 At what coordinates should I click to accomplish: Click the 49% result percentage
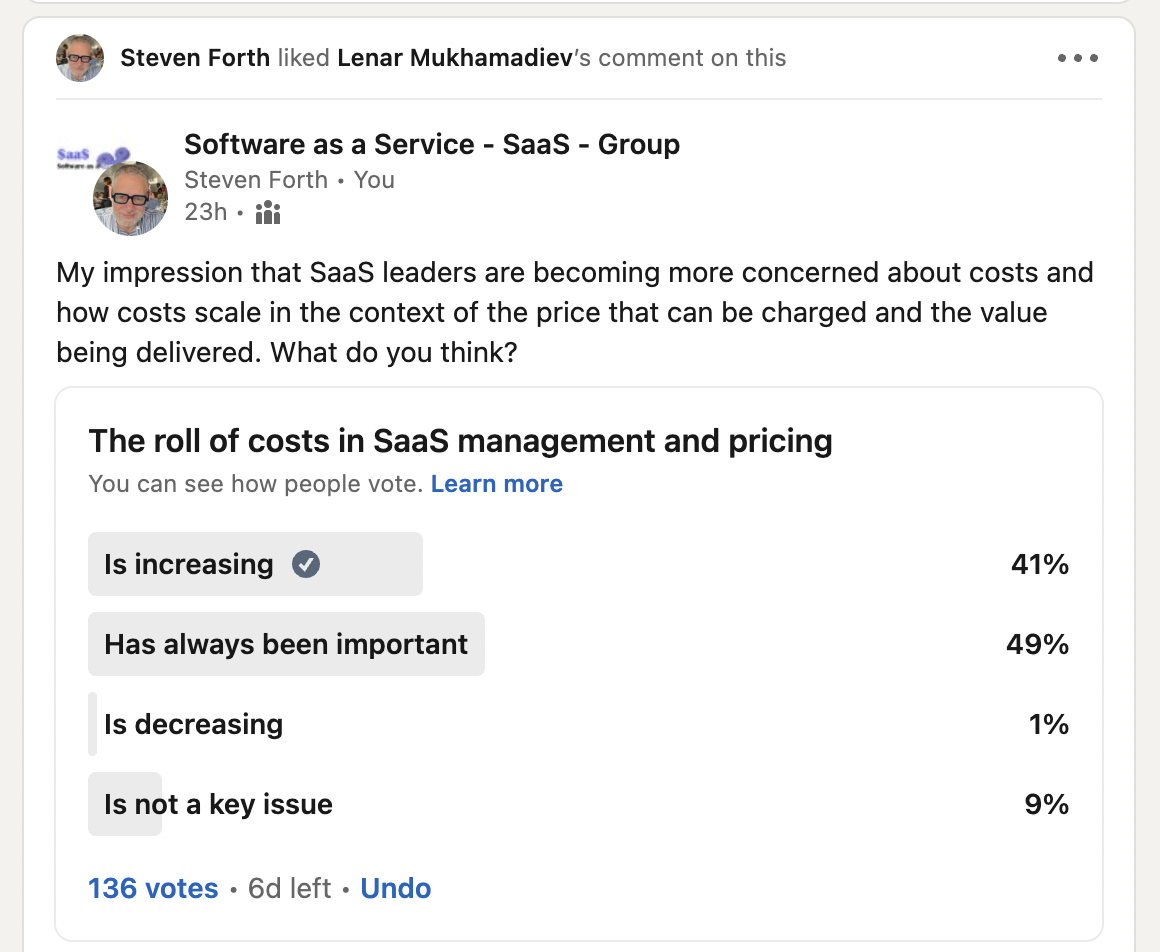tap(1038, 644)
